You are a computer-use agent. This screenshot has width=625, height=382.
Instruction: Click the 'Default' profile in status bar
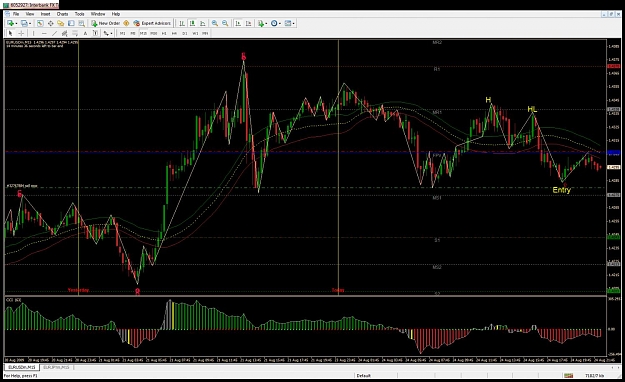point(364,376)
